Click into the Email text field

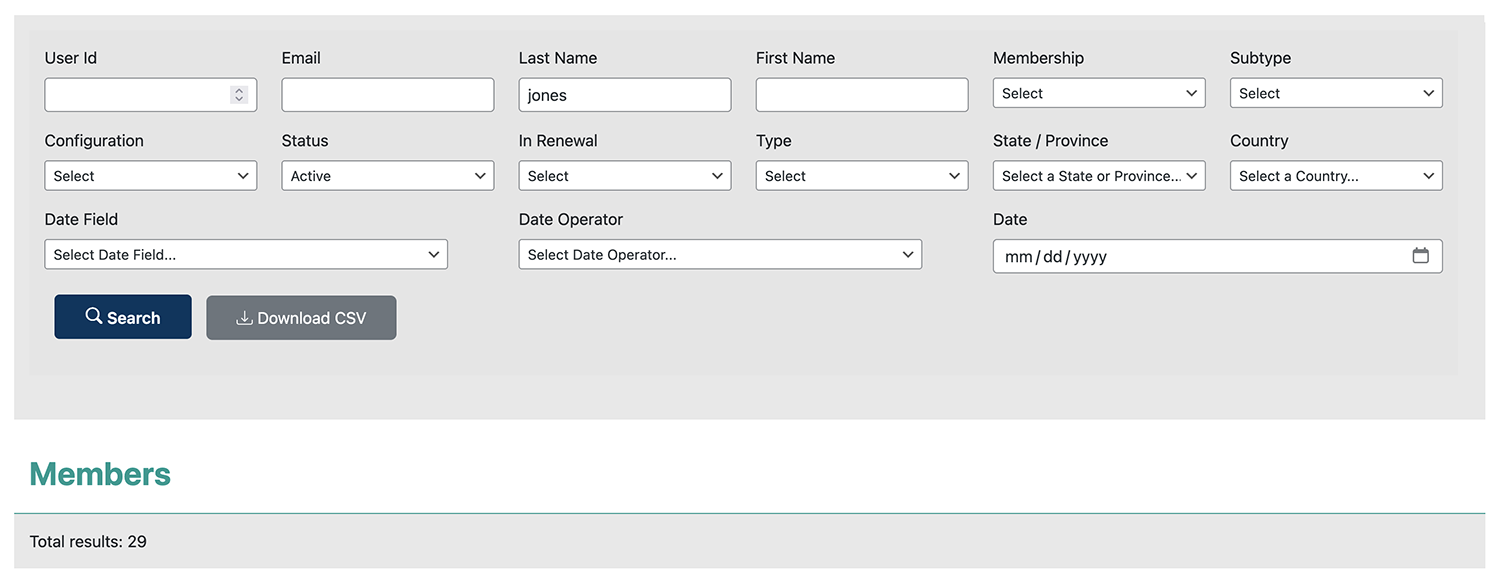[387, 95]
